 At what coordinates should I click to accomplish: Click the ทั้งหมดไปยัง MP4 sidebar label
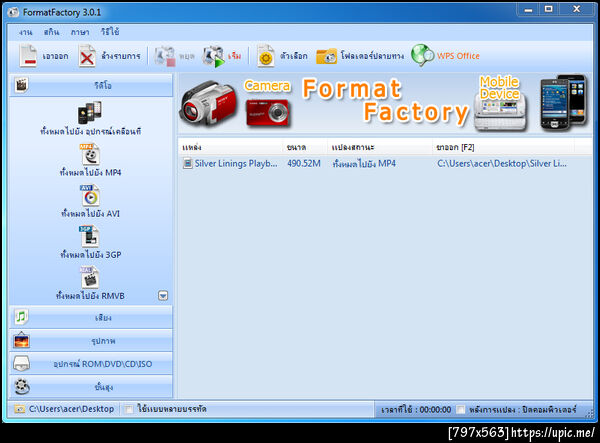tap(90, 173)
